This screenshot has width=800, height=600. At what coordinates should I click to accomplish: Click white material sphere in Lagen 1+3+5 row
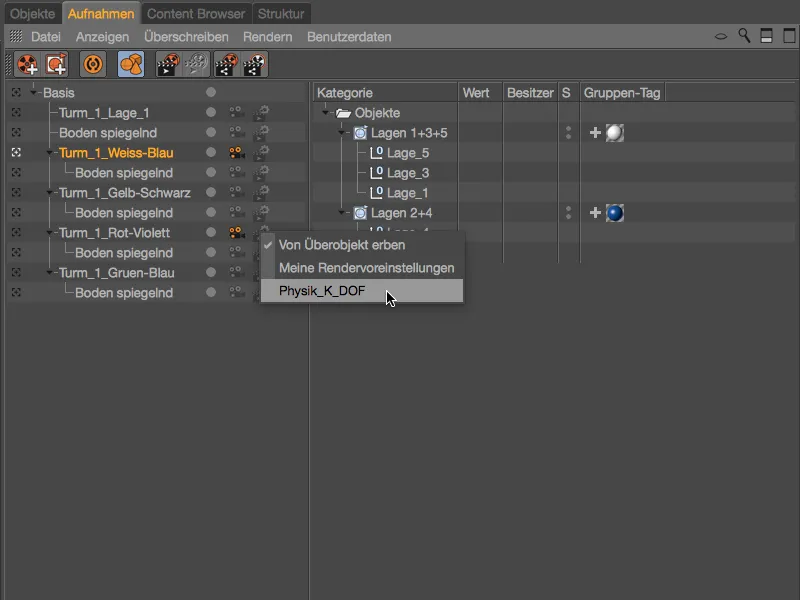(x=615, y=133)
